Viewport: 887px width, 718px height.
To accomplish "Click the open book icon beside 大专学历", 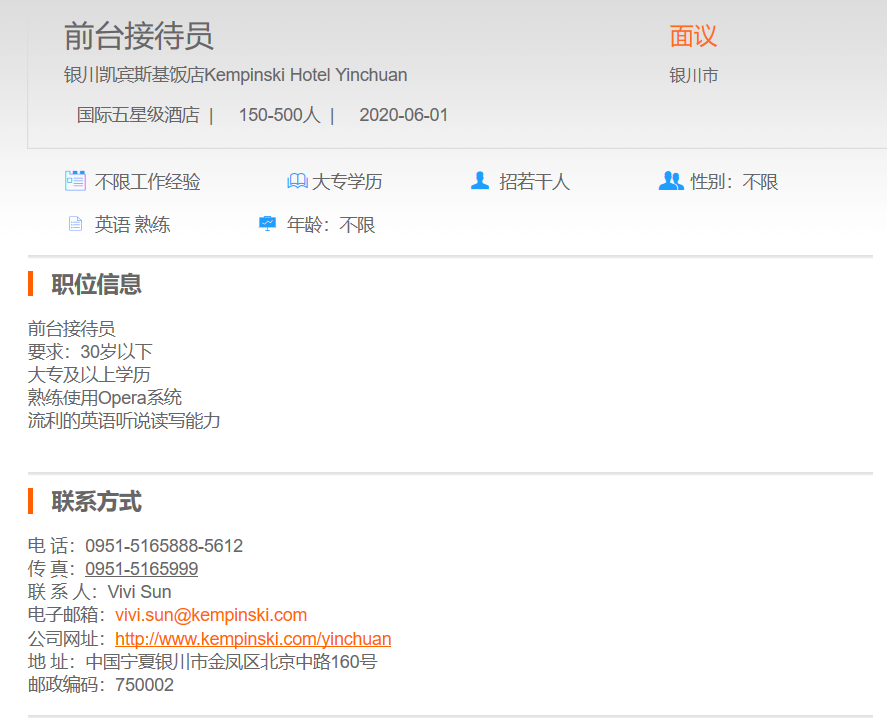I will click(297, 181).
